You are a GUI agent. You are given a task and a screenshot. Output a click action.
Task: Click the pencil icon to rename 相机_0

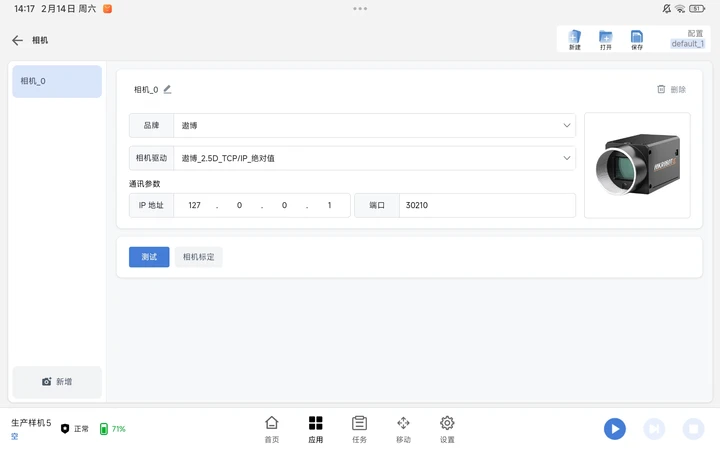[x=168, y=89]
